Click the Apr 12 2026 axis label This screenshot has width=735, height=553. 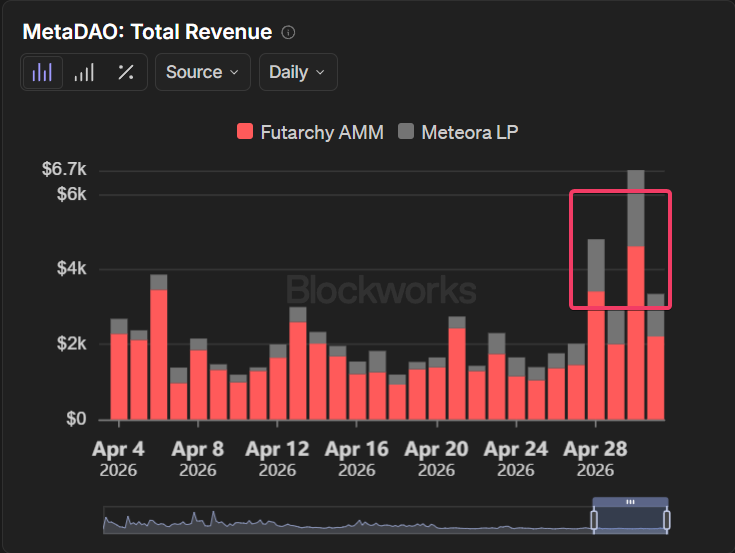278,459
